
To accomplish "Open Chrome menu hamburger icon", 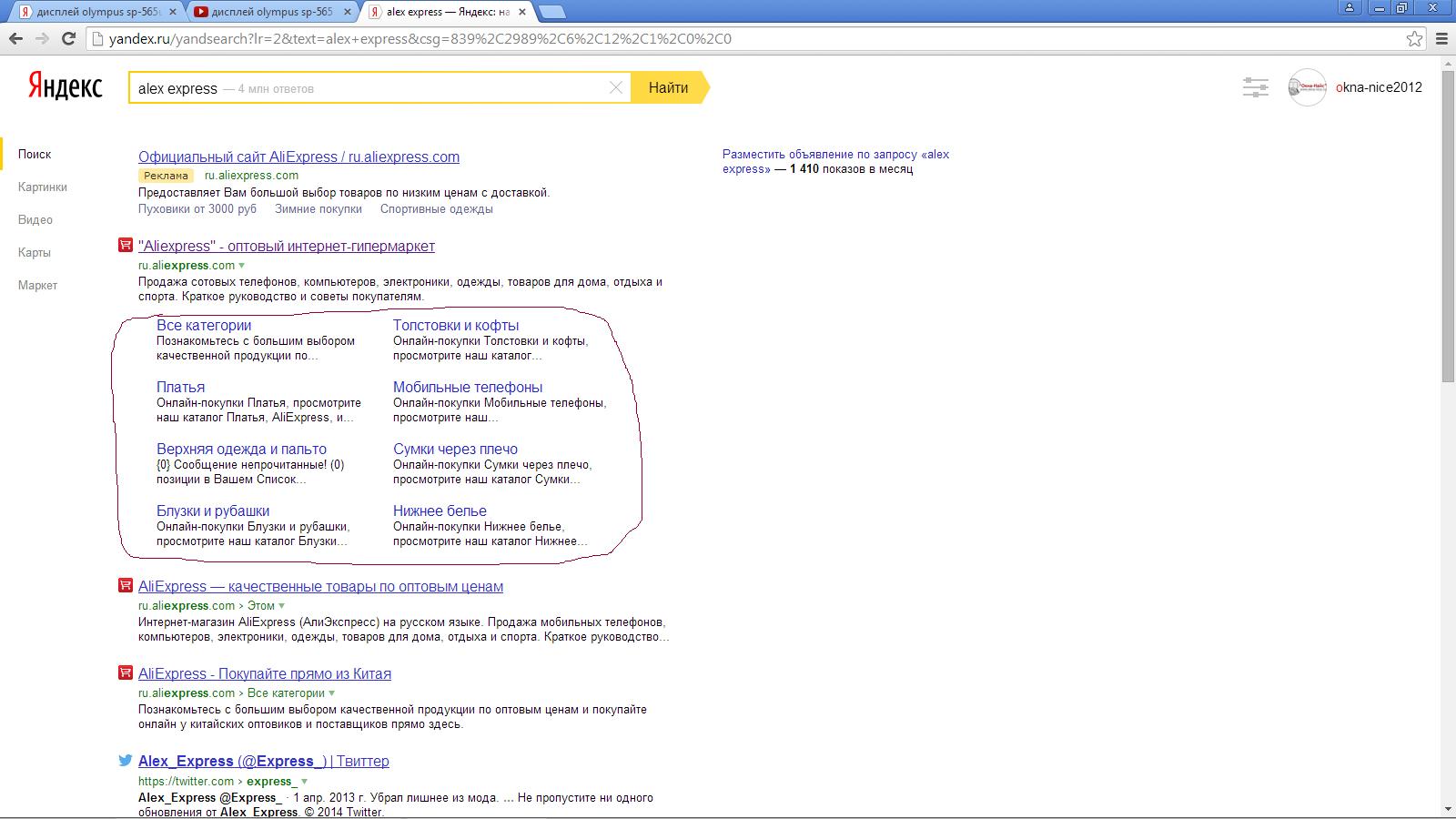I will pos(1441,39).
